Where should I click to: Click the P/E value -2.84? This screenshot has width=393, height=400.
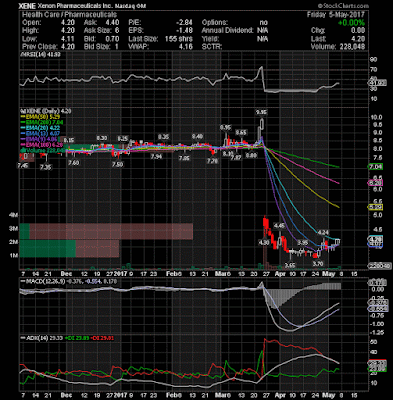coord(184,23)
